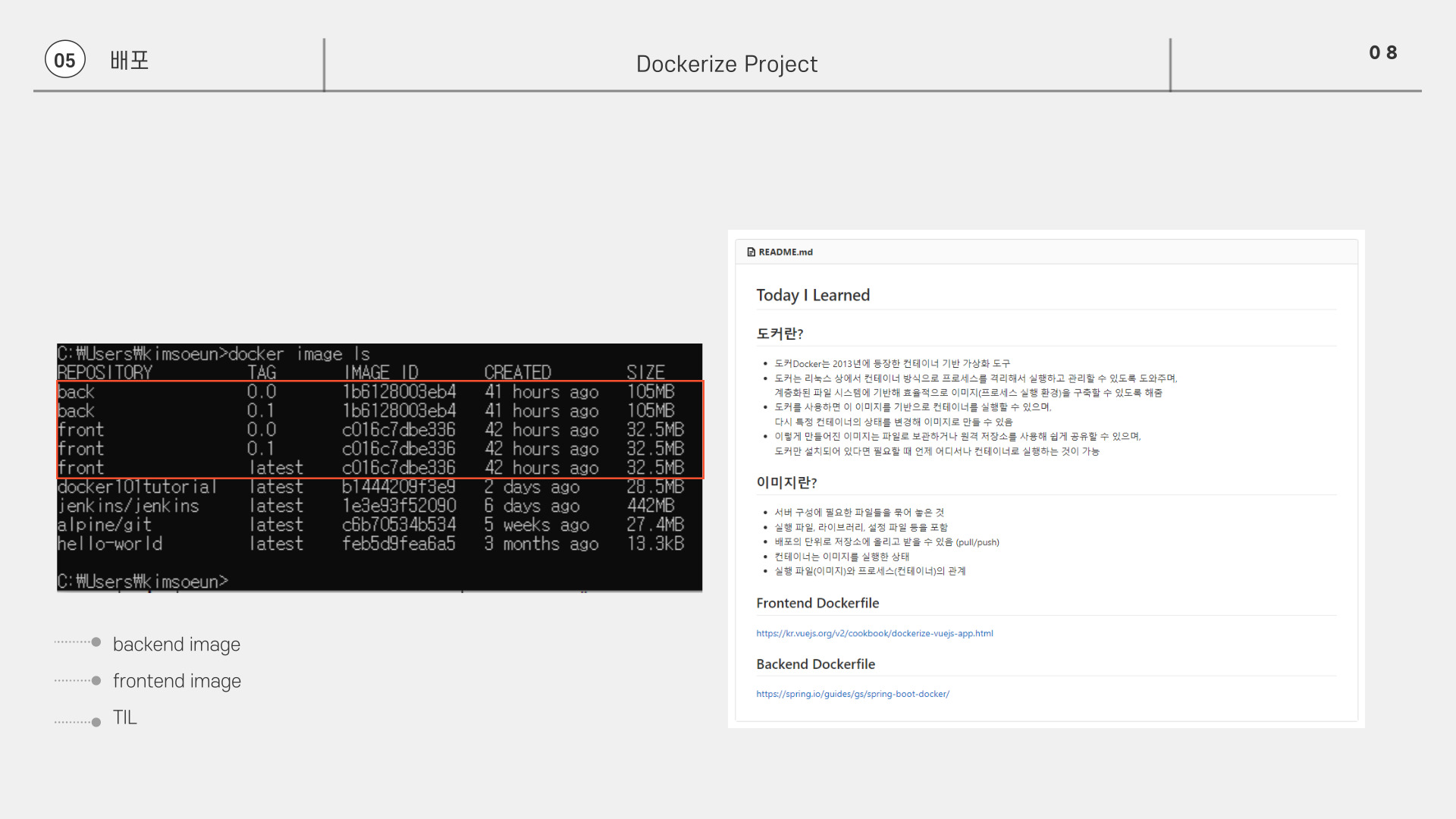
Task: Click bullet mentioning '(pull/push)'
Action: point(886,542)
